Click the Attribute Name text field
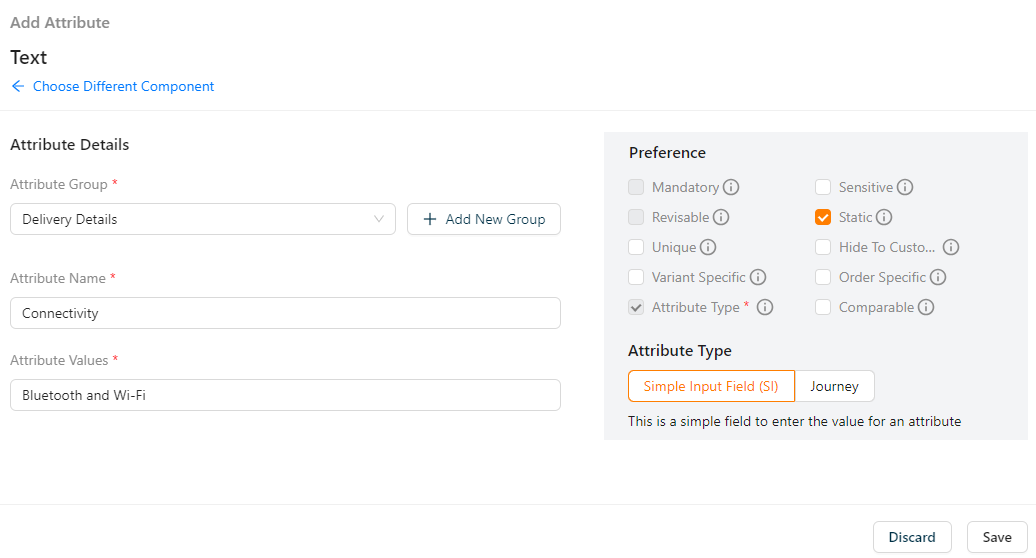The width and height of the screenshot is (1036, 558). (x=285, y=313)
